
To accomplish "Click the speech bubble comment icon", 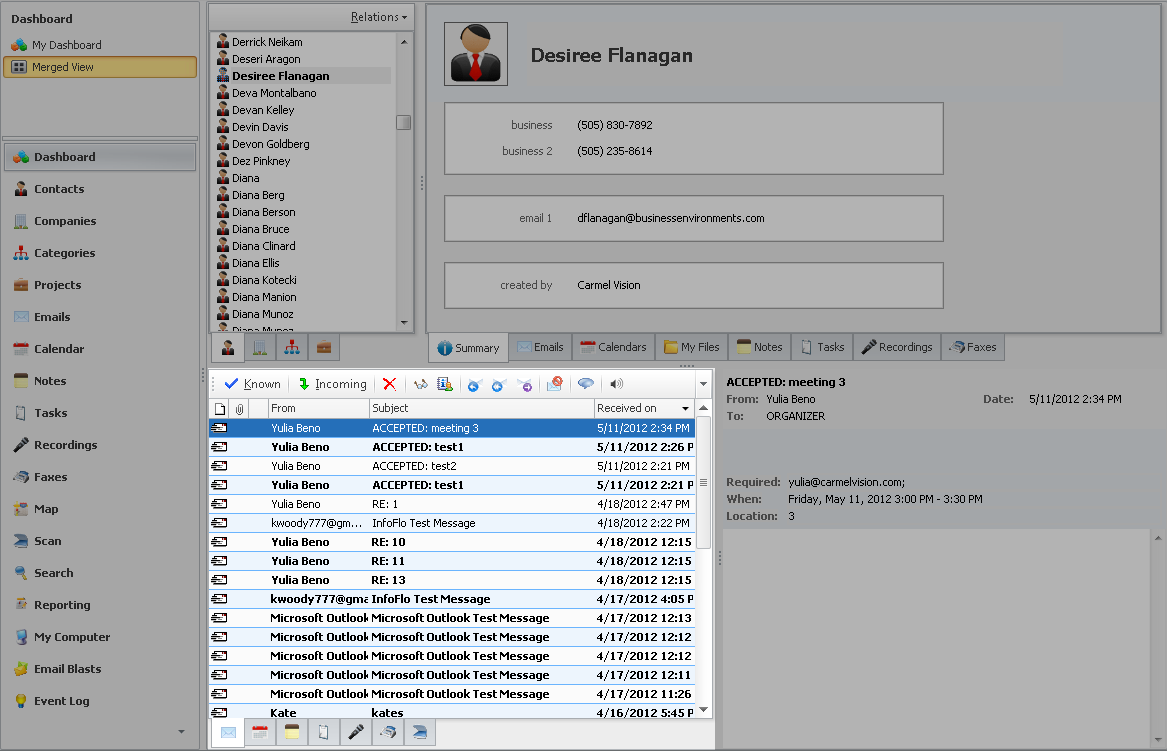I will pos(586,384).
